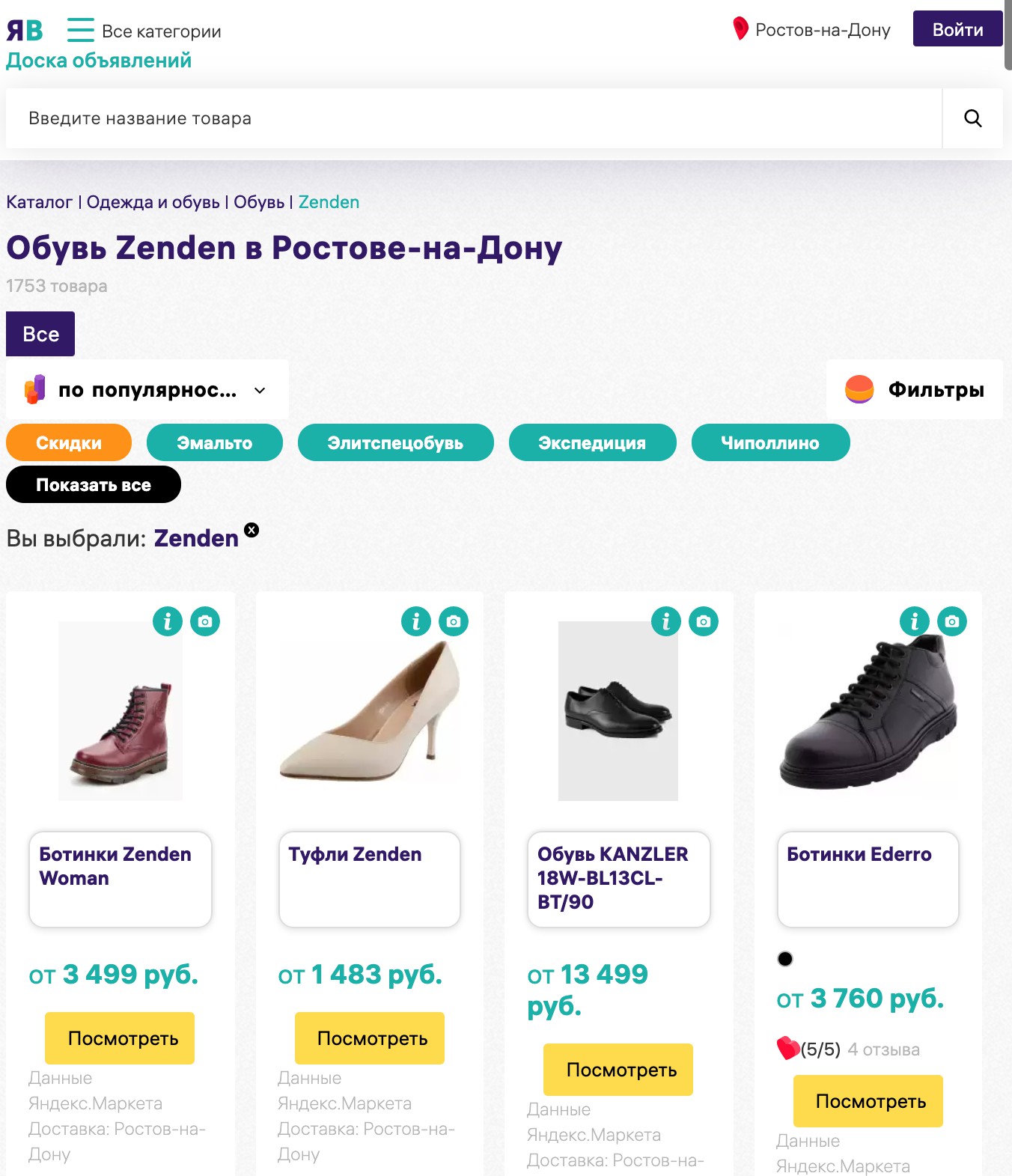Open the Фильтры panel
Screen dimensions: 1012x1176
(915, 389)
